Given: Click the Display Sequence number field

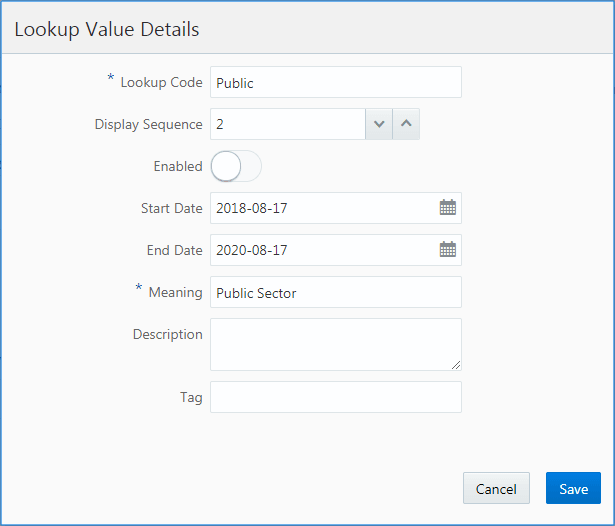Looking at the screenshot, I should [288, 124].
